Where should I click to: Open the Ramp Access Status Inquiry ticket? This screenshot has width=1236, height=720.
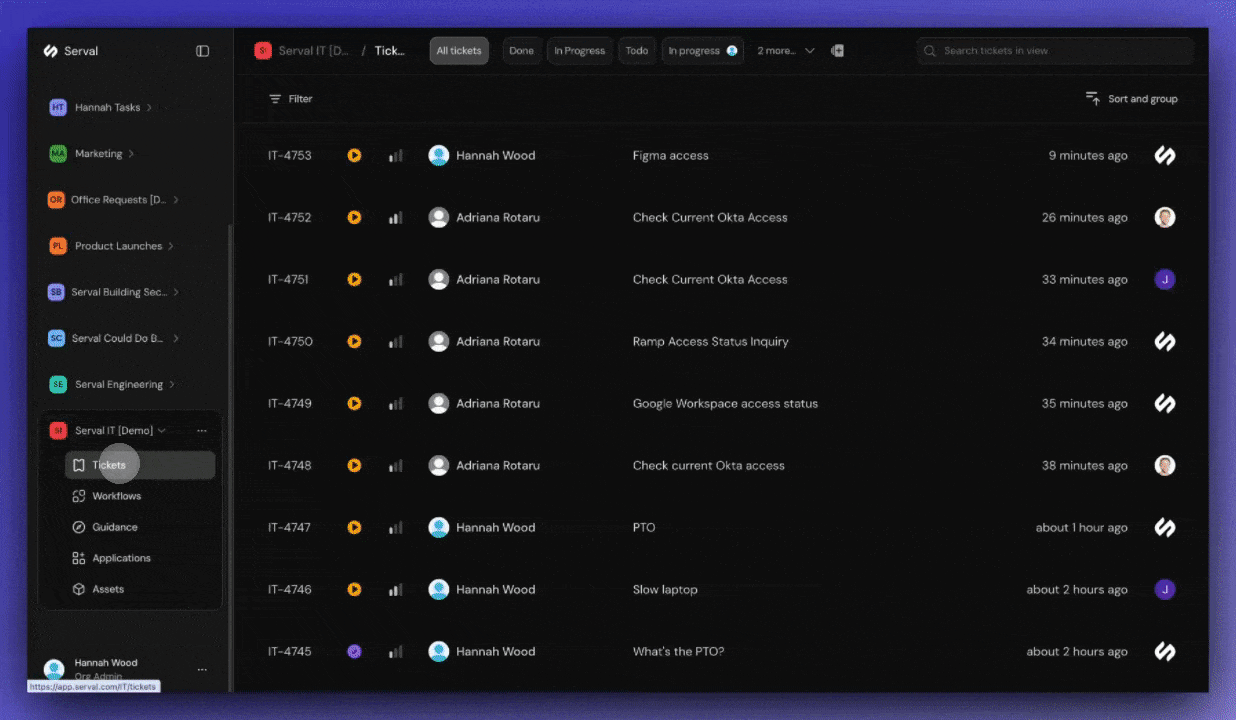[711, 342]
